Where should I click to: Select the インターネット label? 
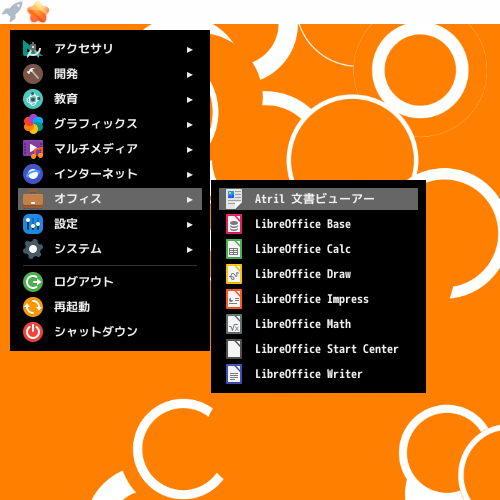tap(96, 174)
